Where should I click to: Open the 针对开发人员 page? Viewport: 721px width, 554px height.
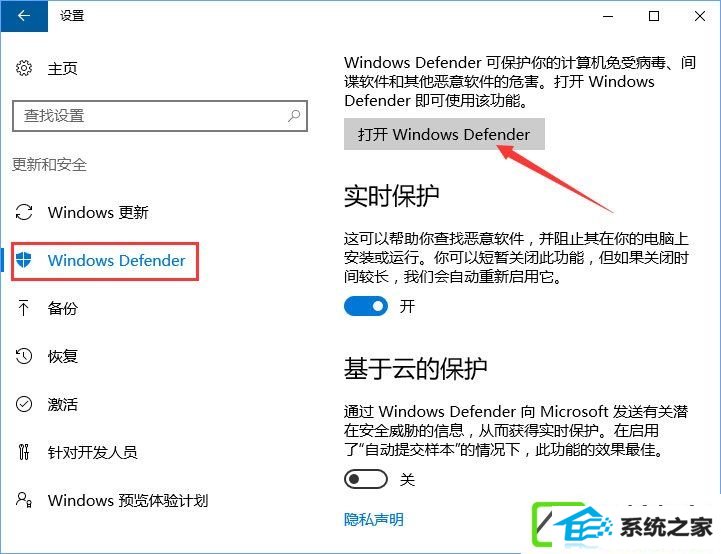coord(92,452)
